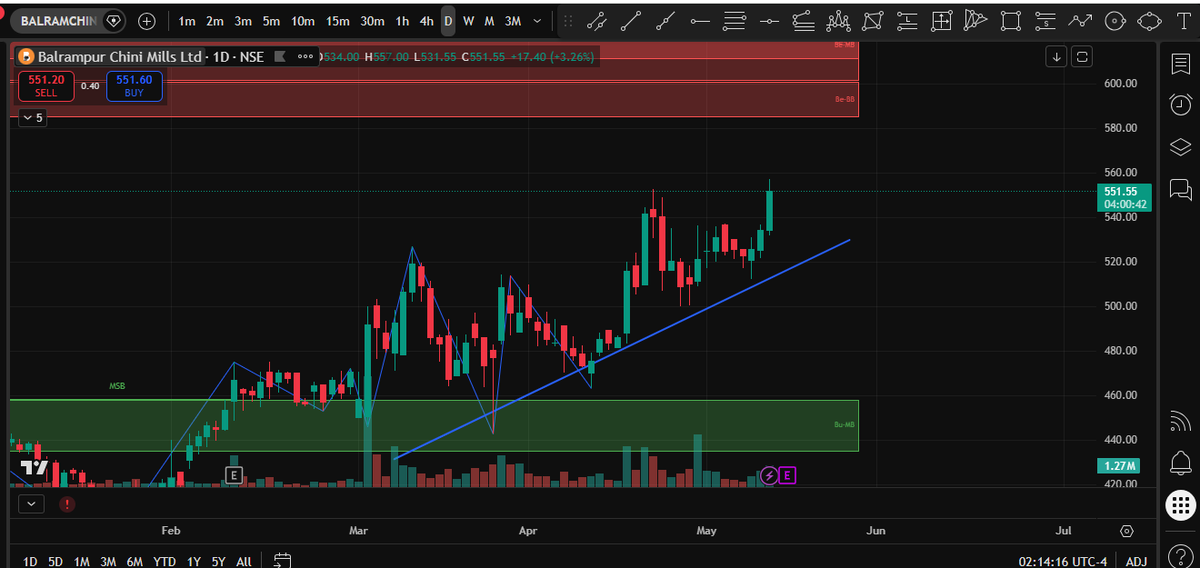The image size is (1200, 568).
Task: Open the Chats panel in right sidebar
Action: 1180,188
